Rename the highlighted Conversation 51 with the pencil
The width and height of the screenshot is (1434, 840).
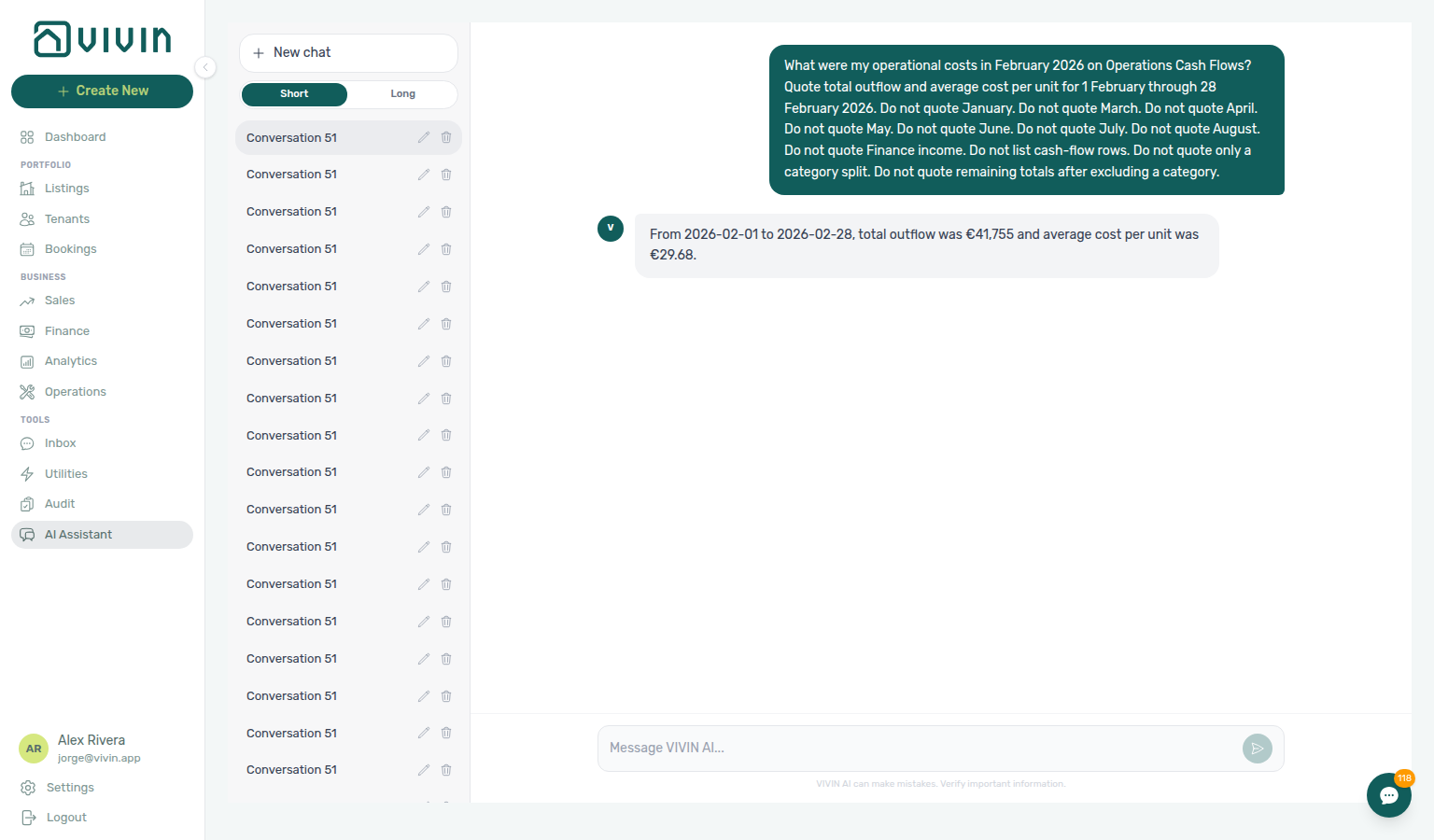tap(424, 137)
